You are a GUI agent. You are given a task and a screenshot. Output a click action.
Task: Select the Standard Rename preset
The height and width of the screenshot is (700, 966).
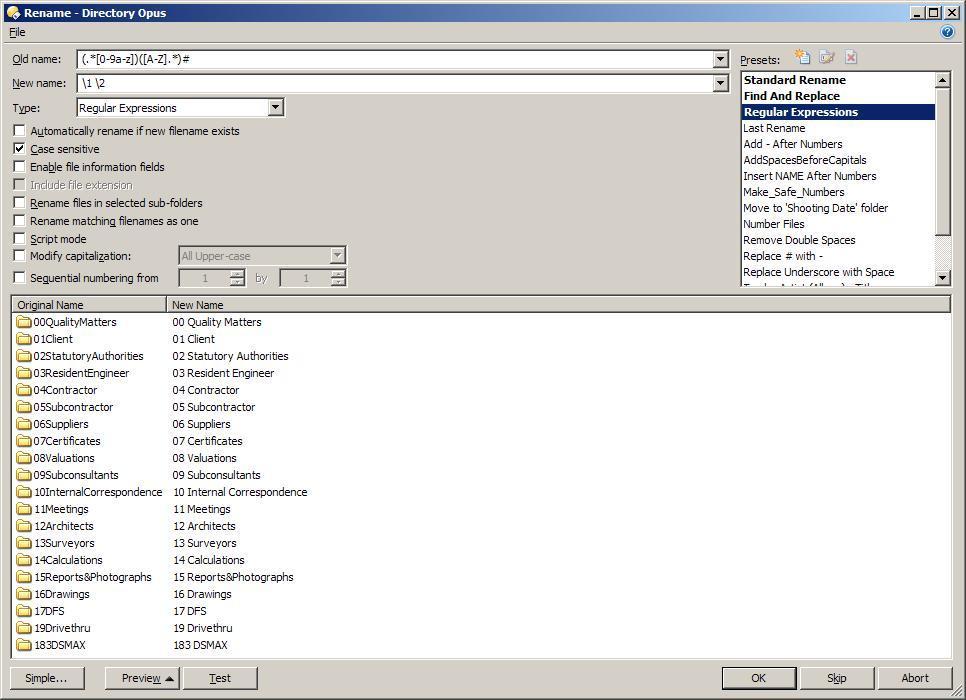pyautogui.click(x=794, y=80)
